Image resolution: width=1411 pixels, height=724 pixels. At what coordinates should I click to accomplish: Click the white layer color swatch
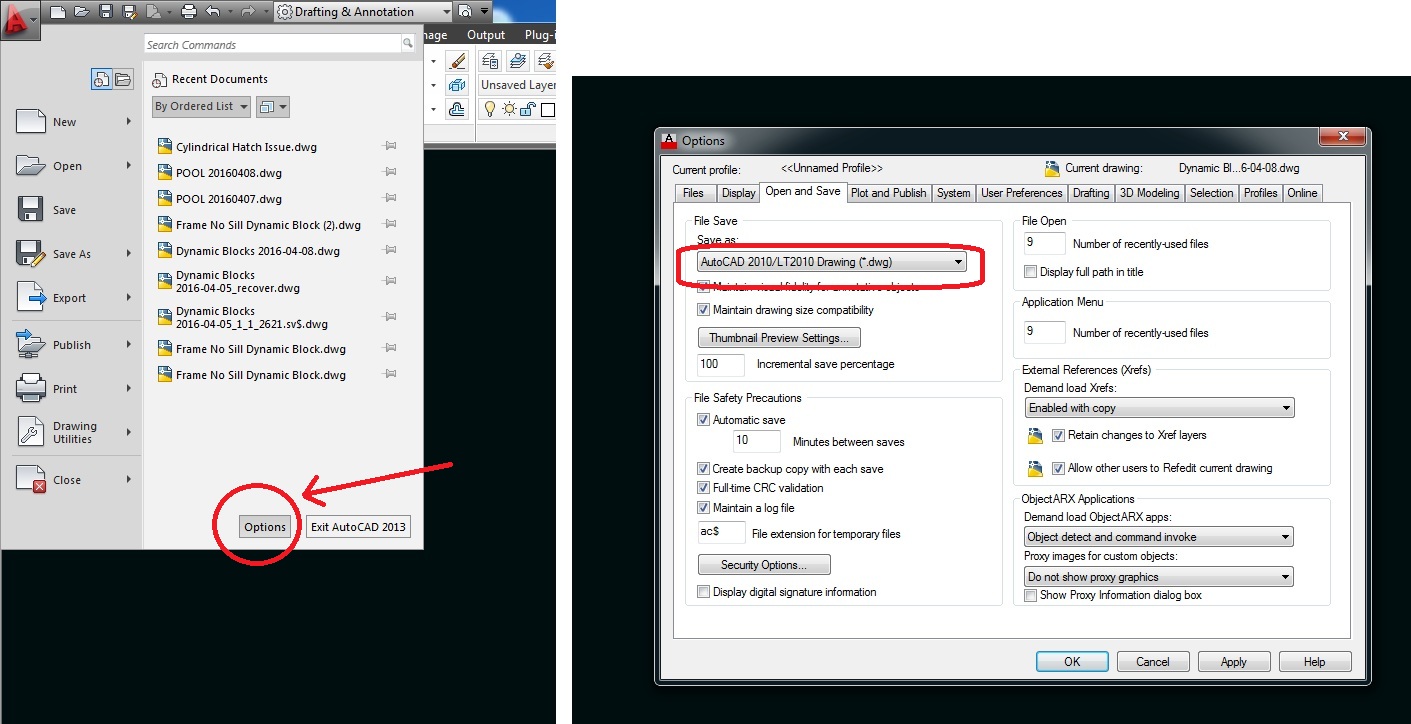click(548, 110)
